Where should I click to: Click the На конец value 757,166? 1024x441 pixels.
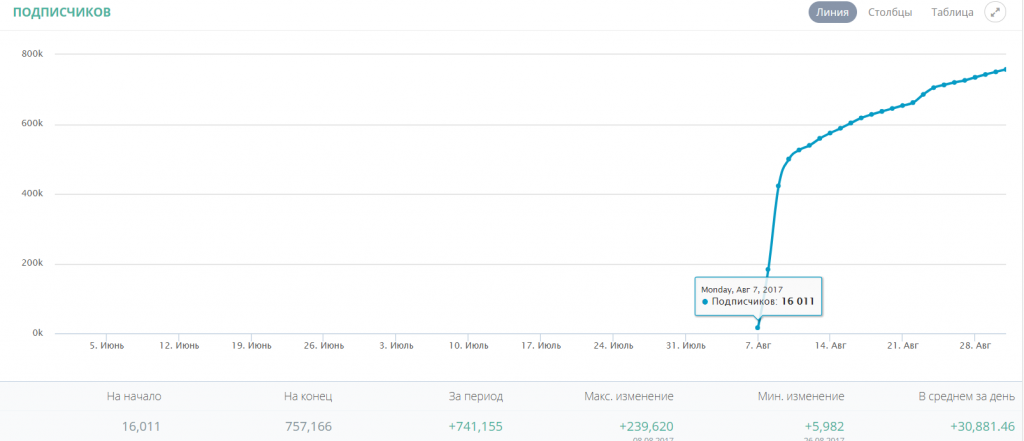pos(308,425)
